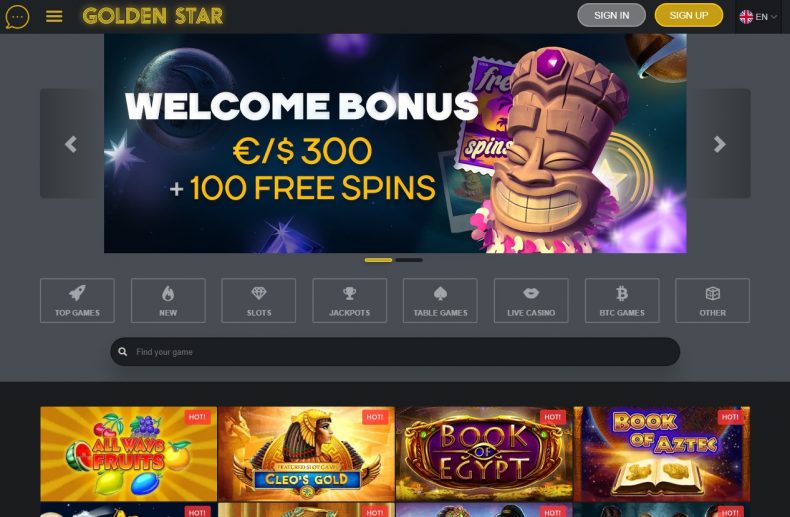Select Table Games spade category
The image size is (790, 517).
click(440, 300)
